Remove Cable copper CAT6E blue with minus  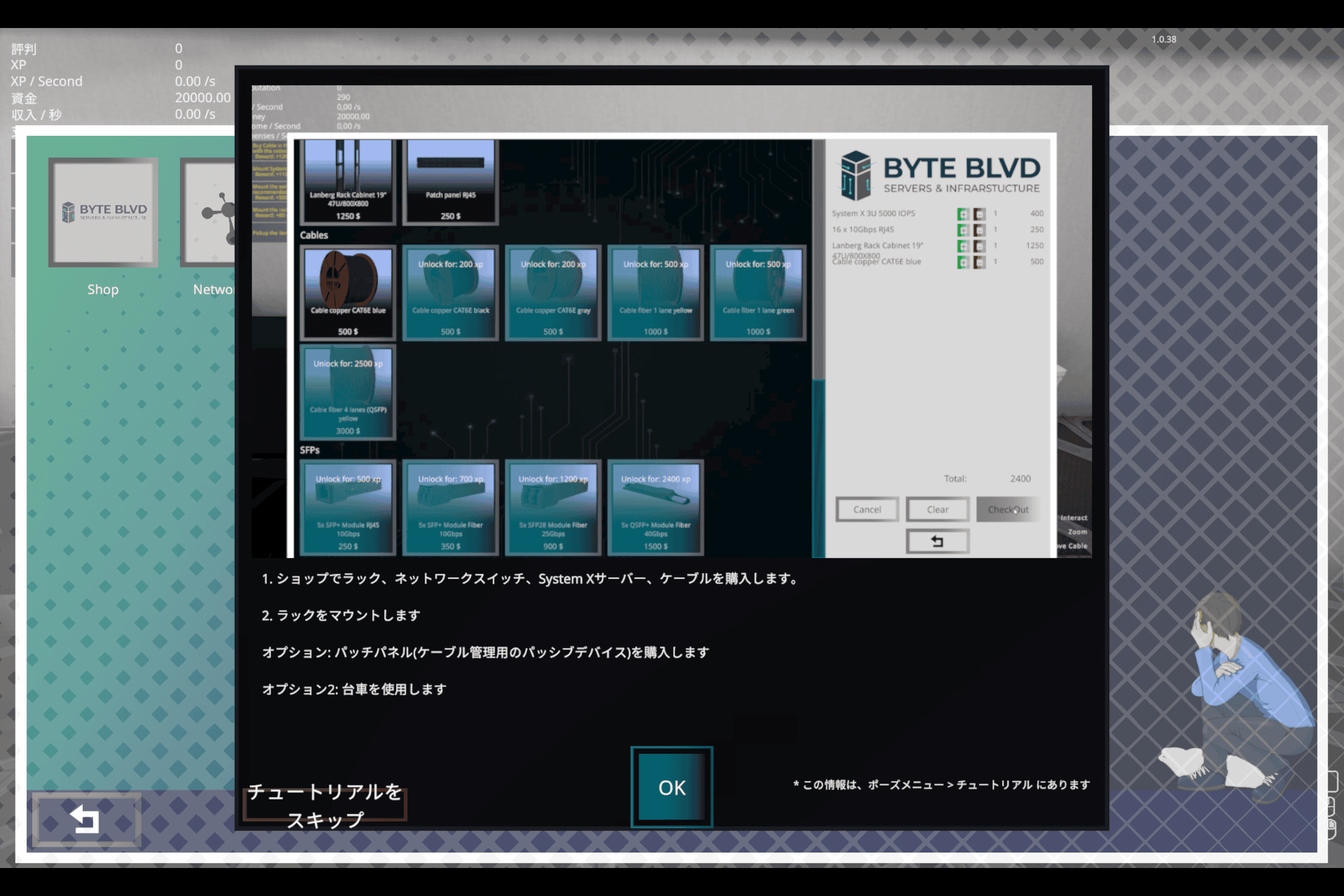click(x=979, y=262)
